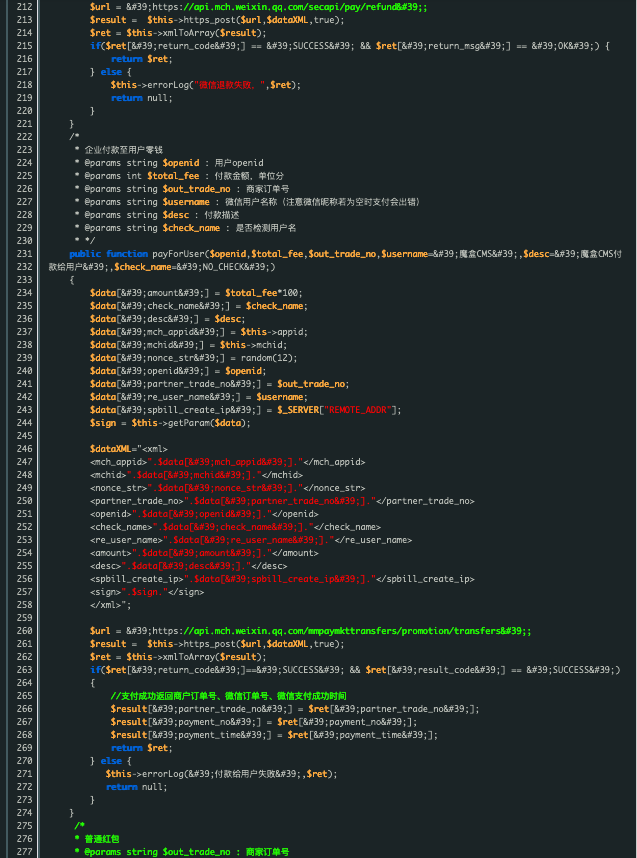The width and height of the screenshot is (637, 858).
Task: Click the '</re_user_name>' closing tag
Action: pos(373,540)
